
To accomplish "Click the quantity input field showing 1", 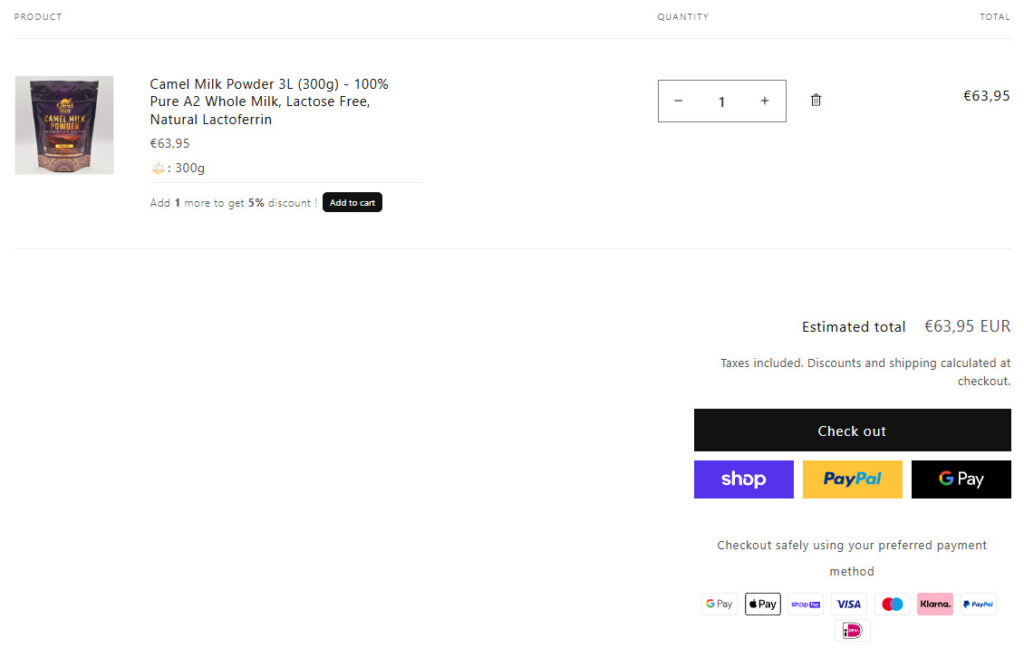I will [x=722, y=101].
